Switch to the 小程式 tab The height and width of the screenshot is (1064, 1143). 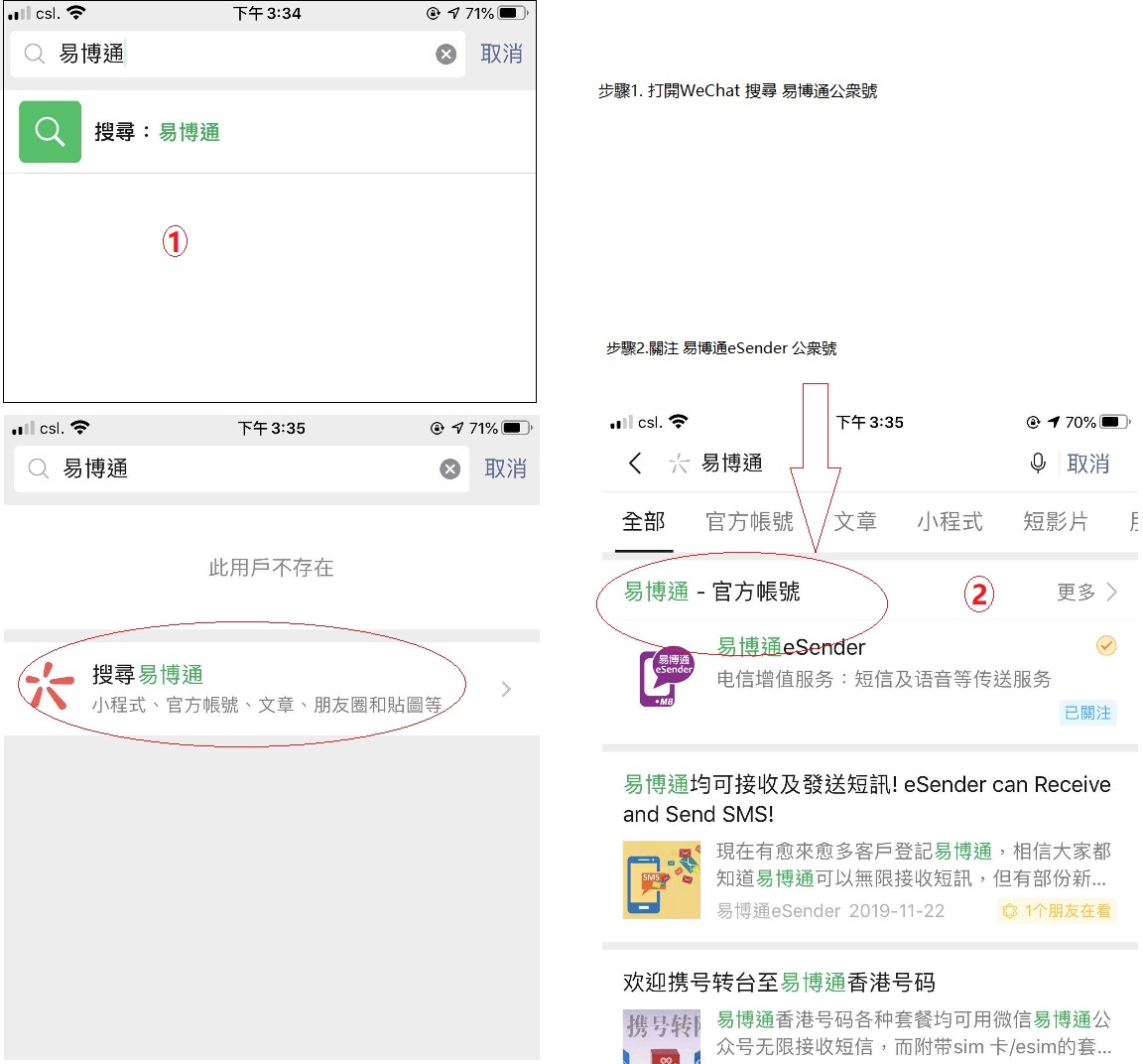click(x=950, y=522)
